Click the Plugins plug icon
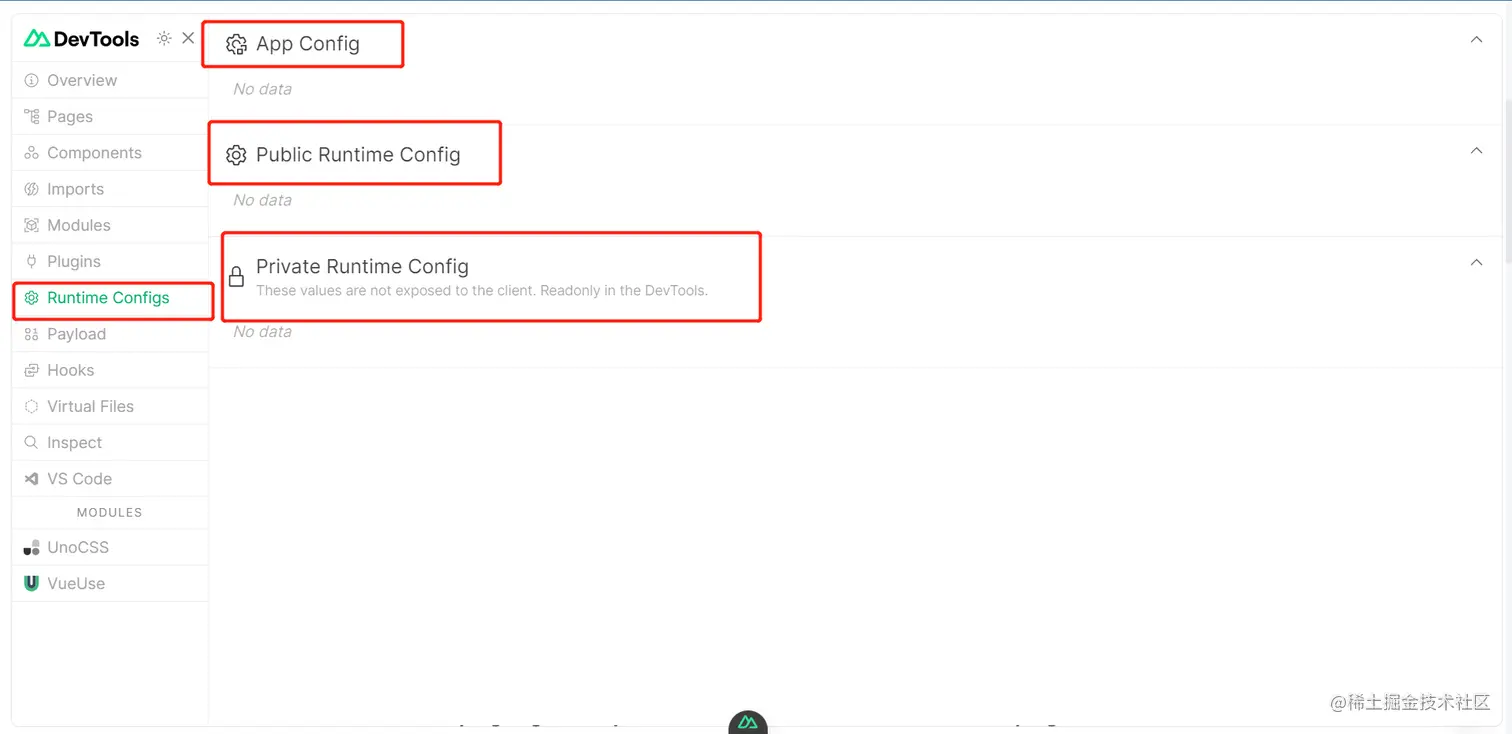 tap(31, 261)
